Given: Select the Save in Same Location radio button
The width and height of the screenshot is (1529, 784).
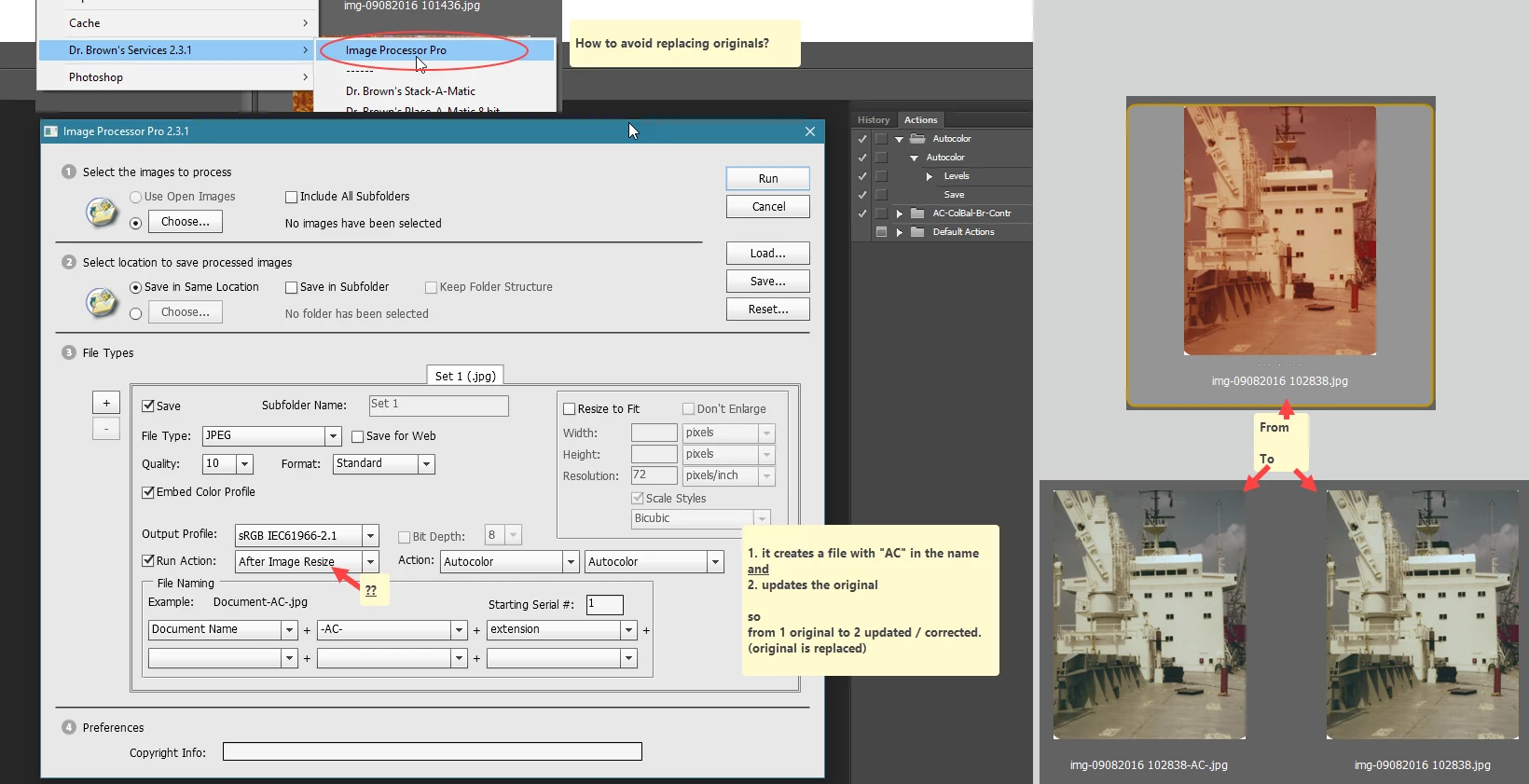Looking at the screenshot, I should coord(136,287).
